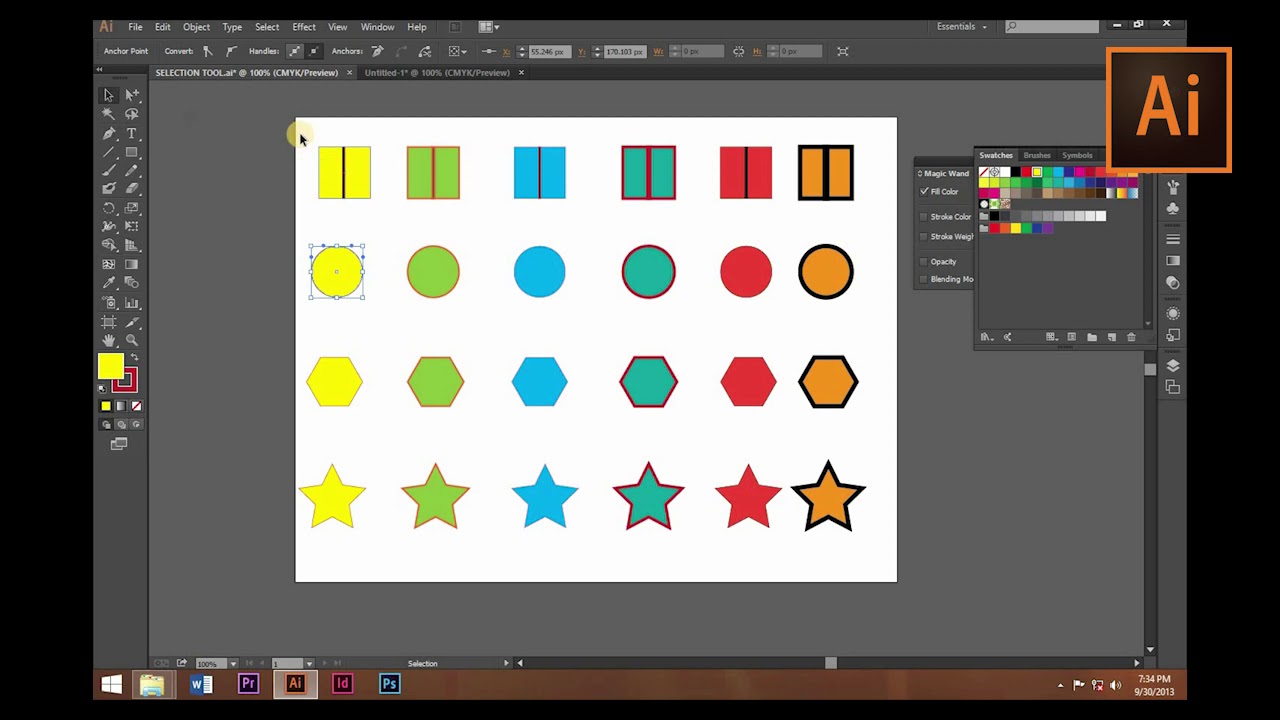Image resolution: width=1280 pixels, height=720 pixels.
Task: Set paint mode to None
Action: [136, 406]
